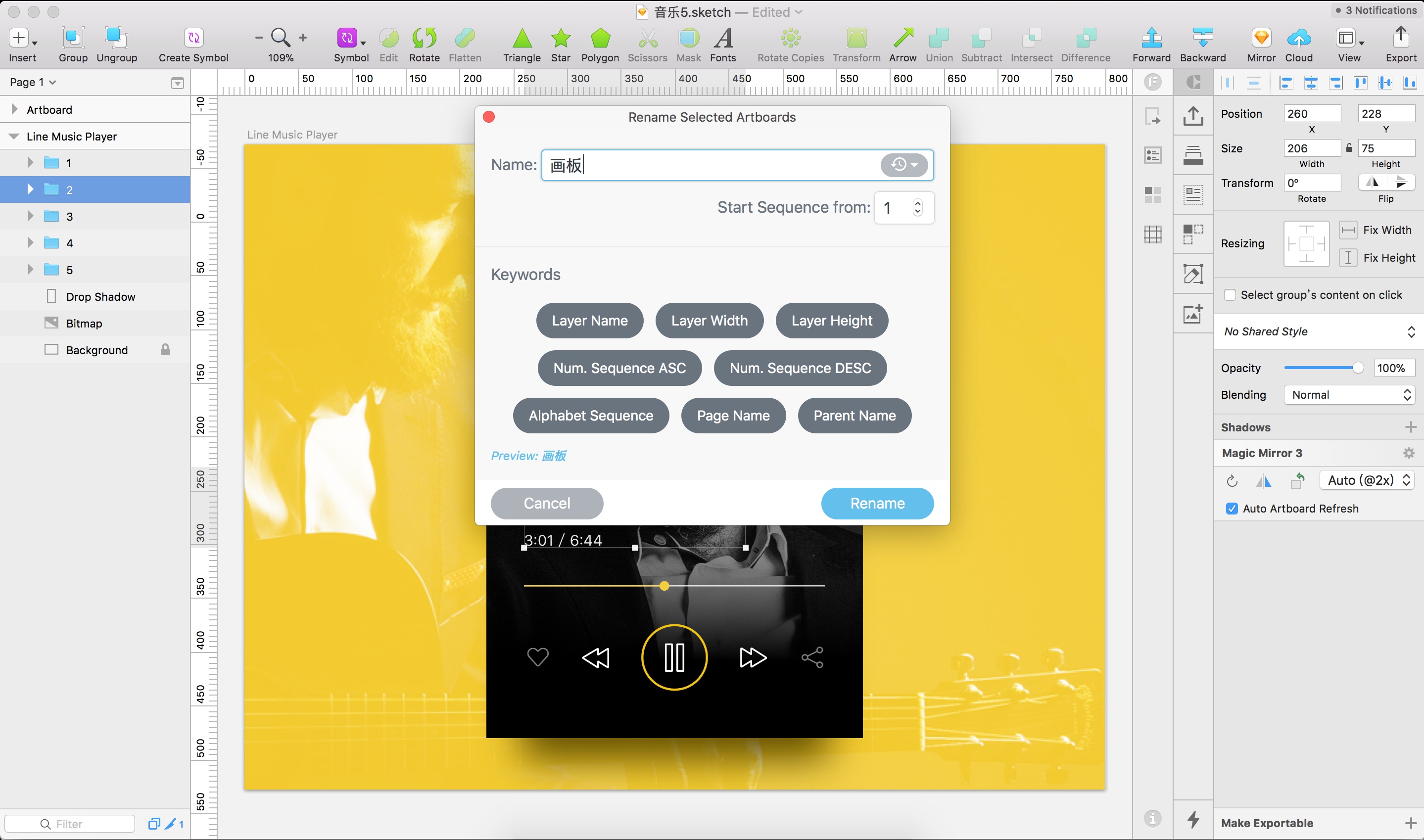
Task: Click the magnifier zoom icon
Action: (281, 38)
